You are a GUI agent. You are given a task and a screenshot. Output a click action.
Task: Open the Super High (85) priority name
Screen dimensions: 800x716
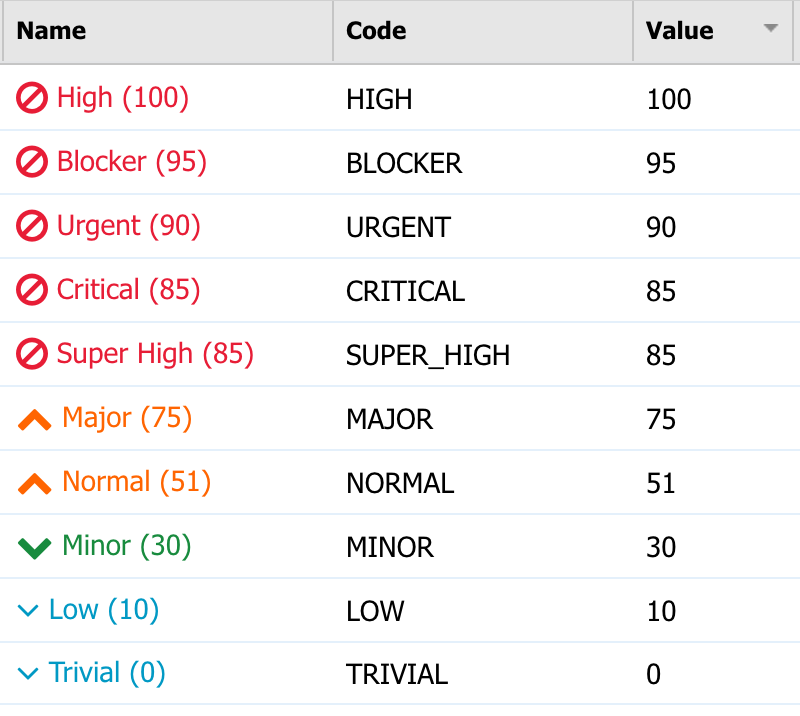155,354
